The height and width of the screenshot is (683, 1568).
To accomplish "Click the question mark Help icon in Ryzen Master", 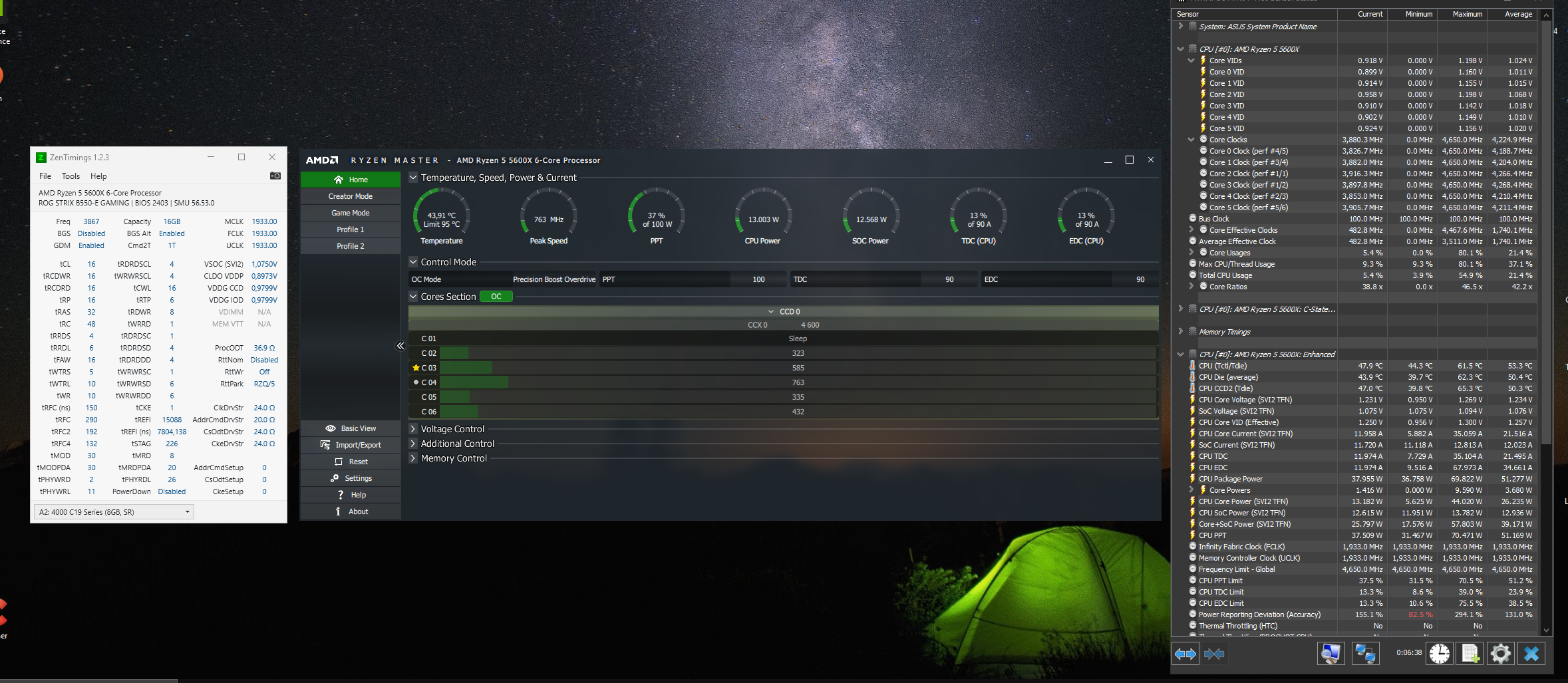I will (x=341, y=495).
